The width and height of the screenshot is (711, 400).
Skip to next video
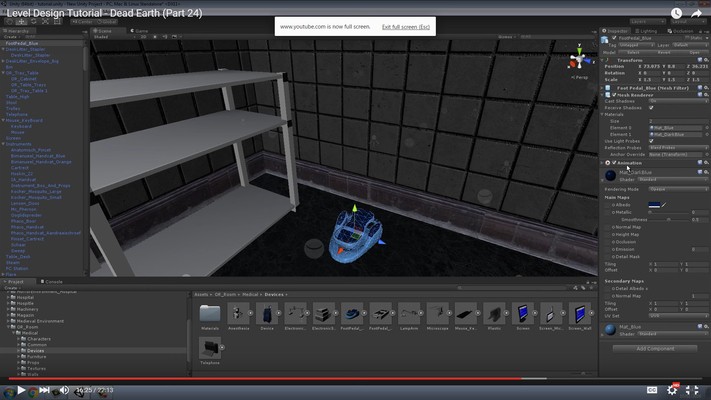click(x=44, y=390)
